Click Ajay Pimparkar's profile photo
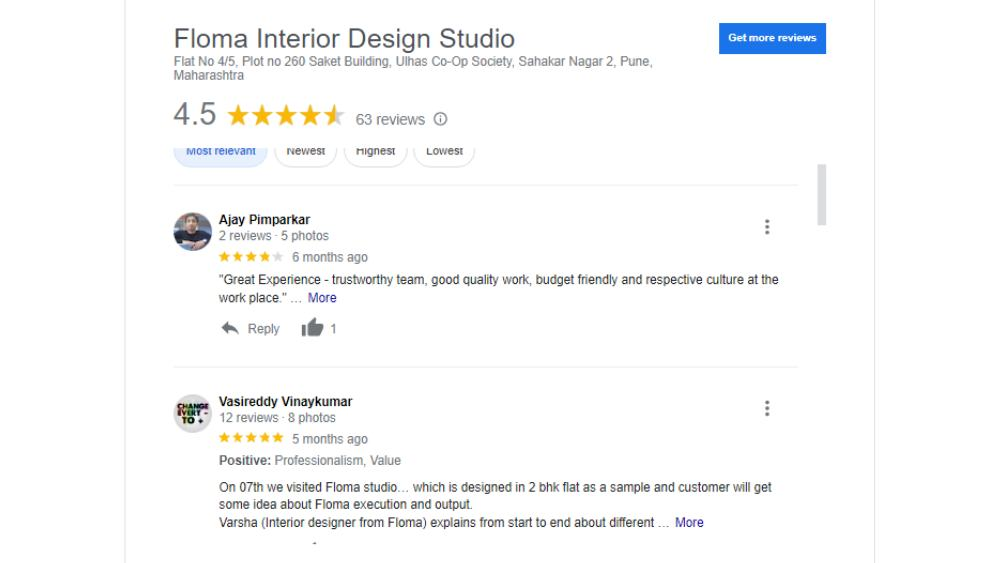This screenshot has width=1000, height=563. 192,231
